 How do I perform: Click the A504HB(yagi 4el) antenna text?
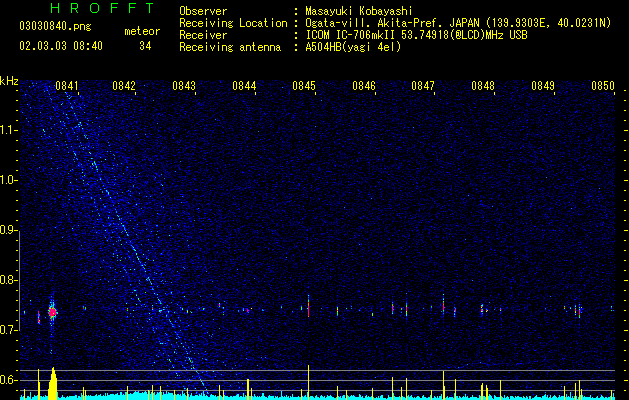point(353,47)
